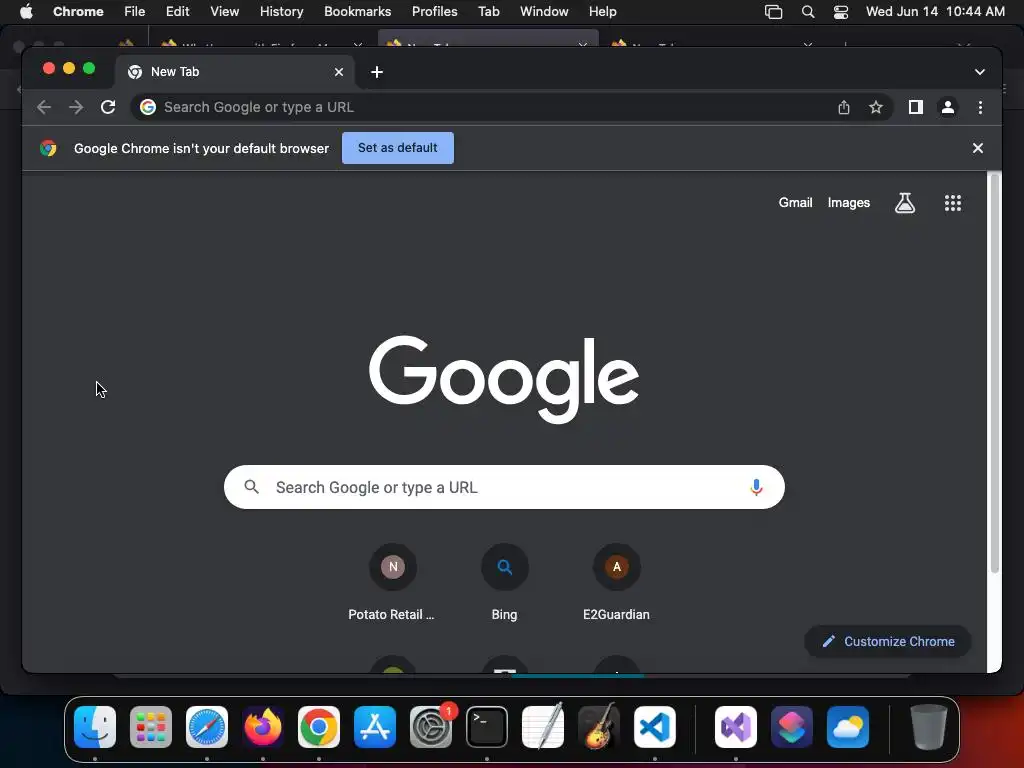Open Stage Manager menu bar icon

click(x=773, y=12)
